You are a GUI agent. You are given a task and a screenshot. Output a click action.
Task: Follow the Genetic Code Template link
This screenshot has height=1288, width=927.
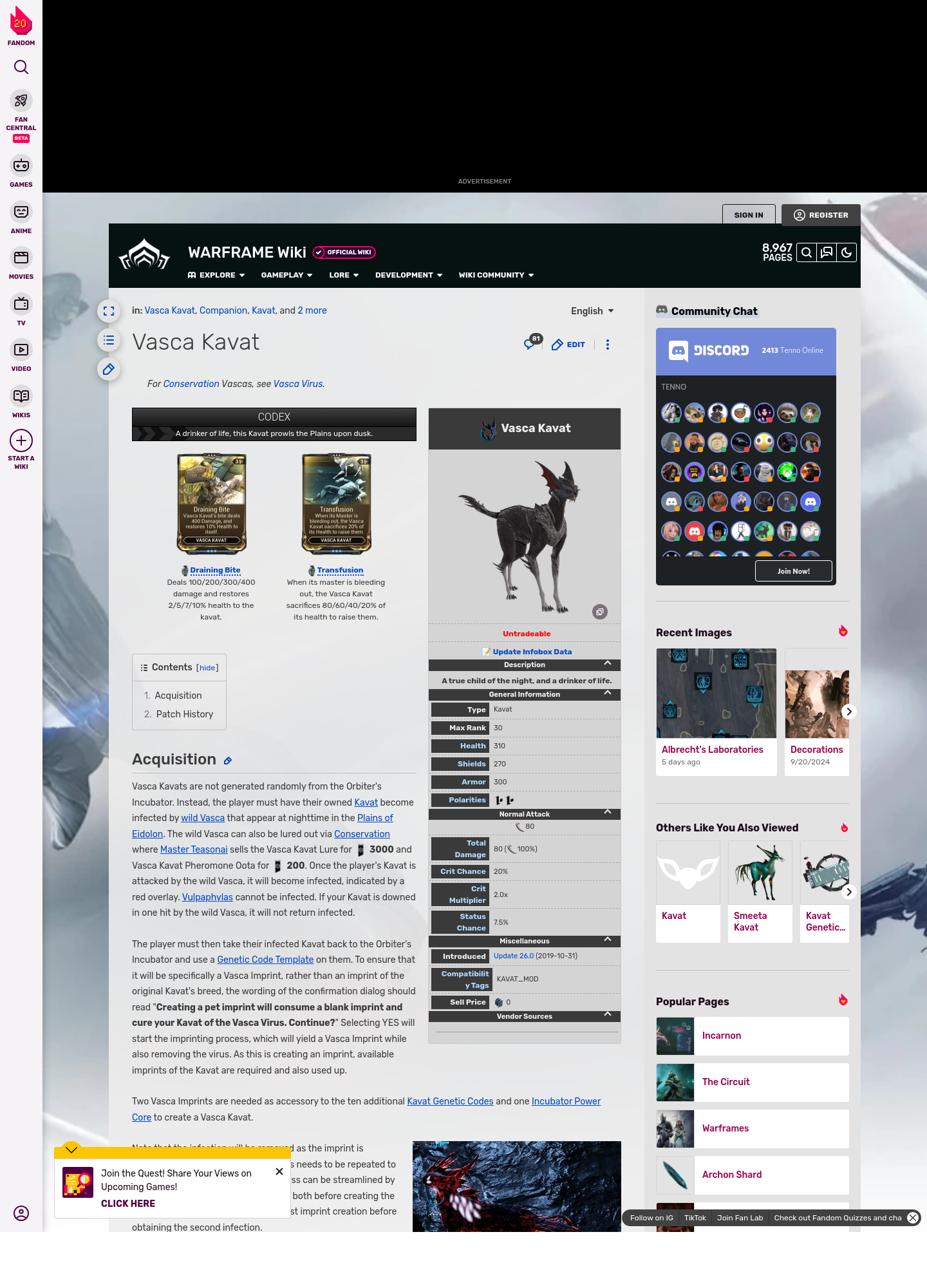(265, 960)
